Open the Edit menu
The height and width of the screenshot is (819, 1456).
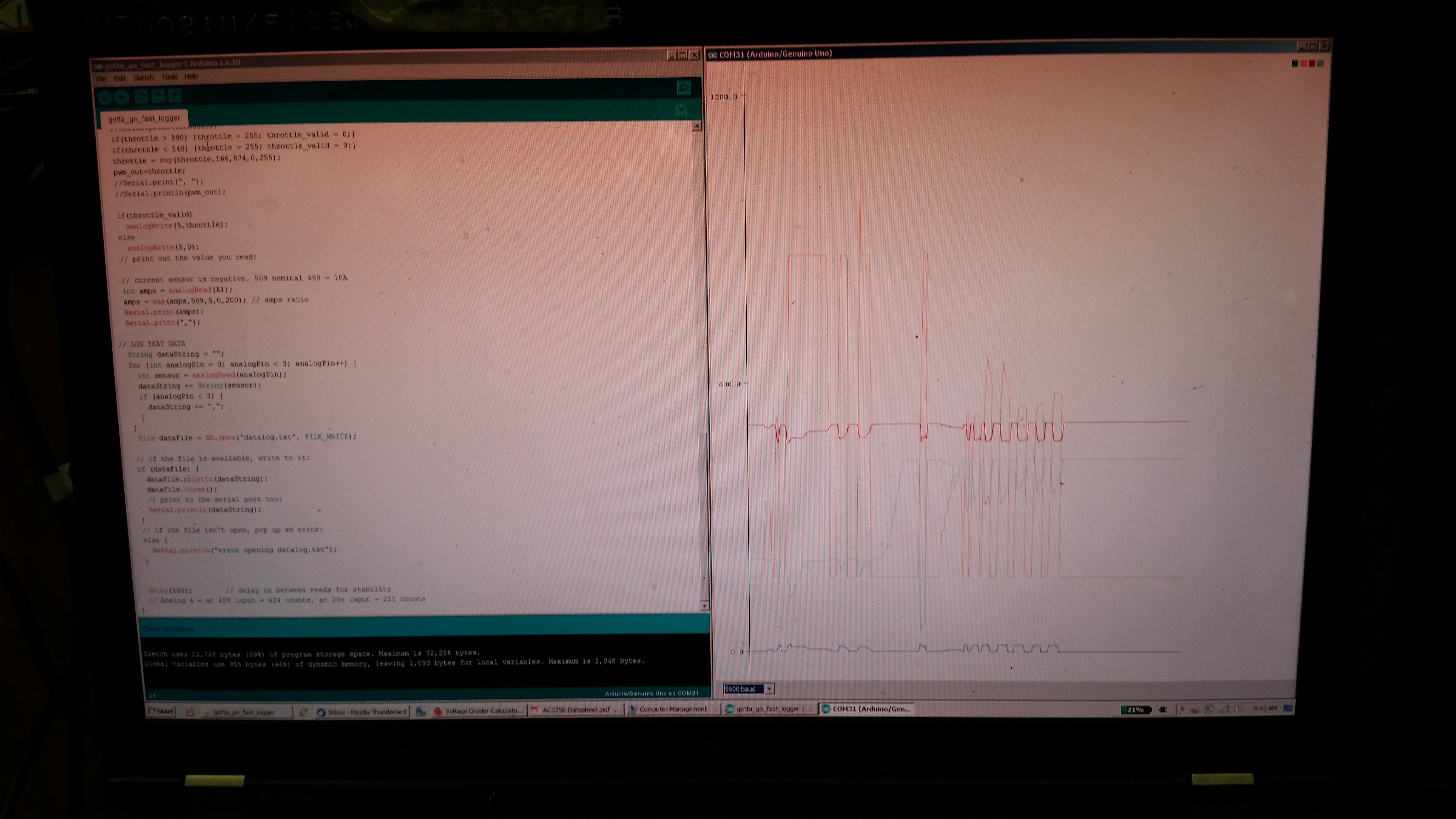(x=120, y=78)
